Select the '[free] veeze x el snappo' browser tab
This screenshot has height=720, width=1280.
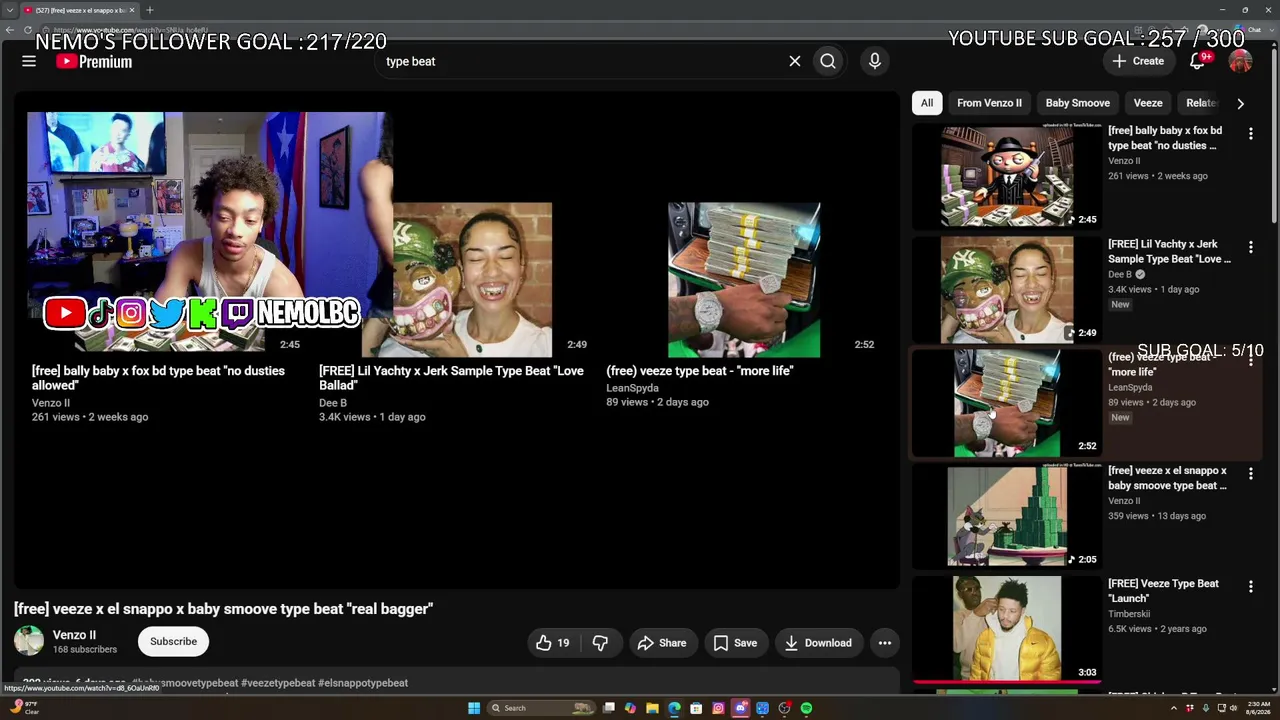click(80, 10)
